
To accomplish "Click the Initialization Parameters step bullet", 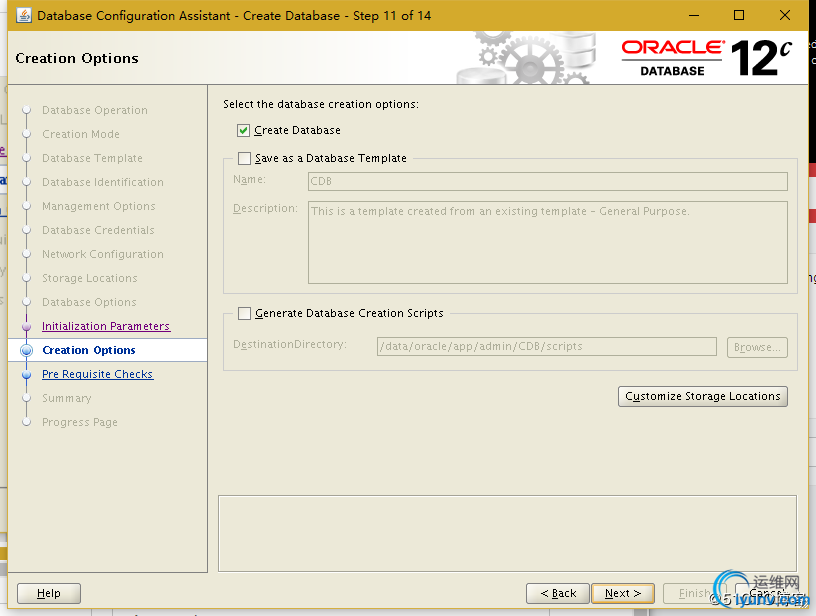I will [27, 327].
